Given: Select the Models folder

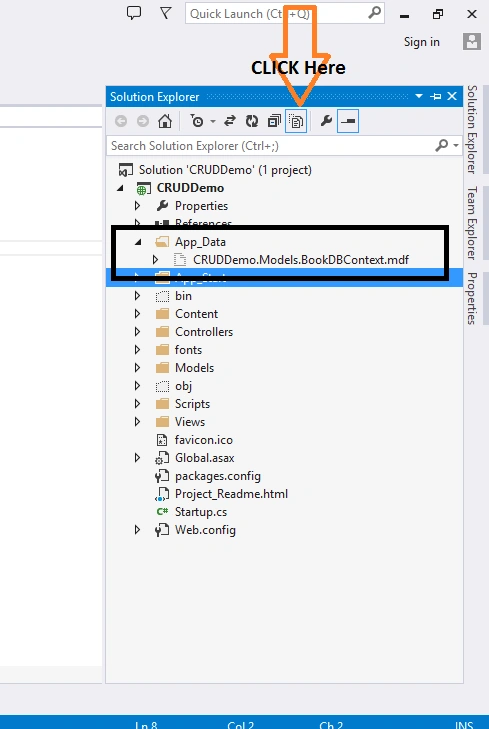Looking at the screenshot, I should pos(194,368).
